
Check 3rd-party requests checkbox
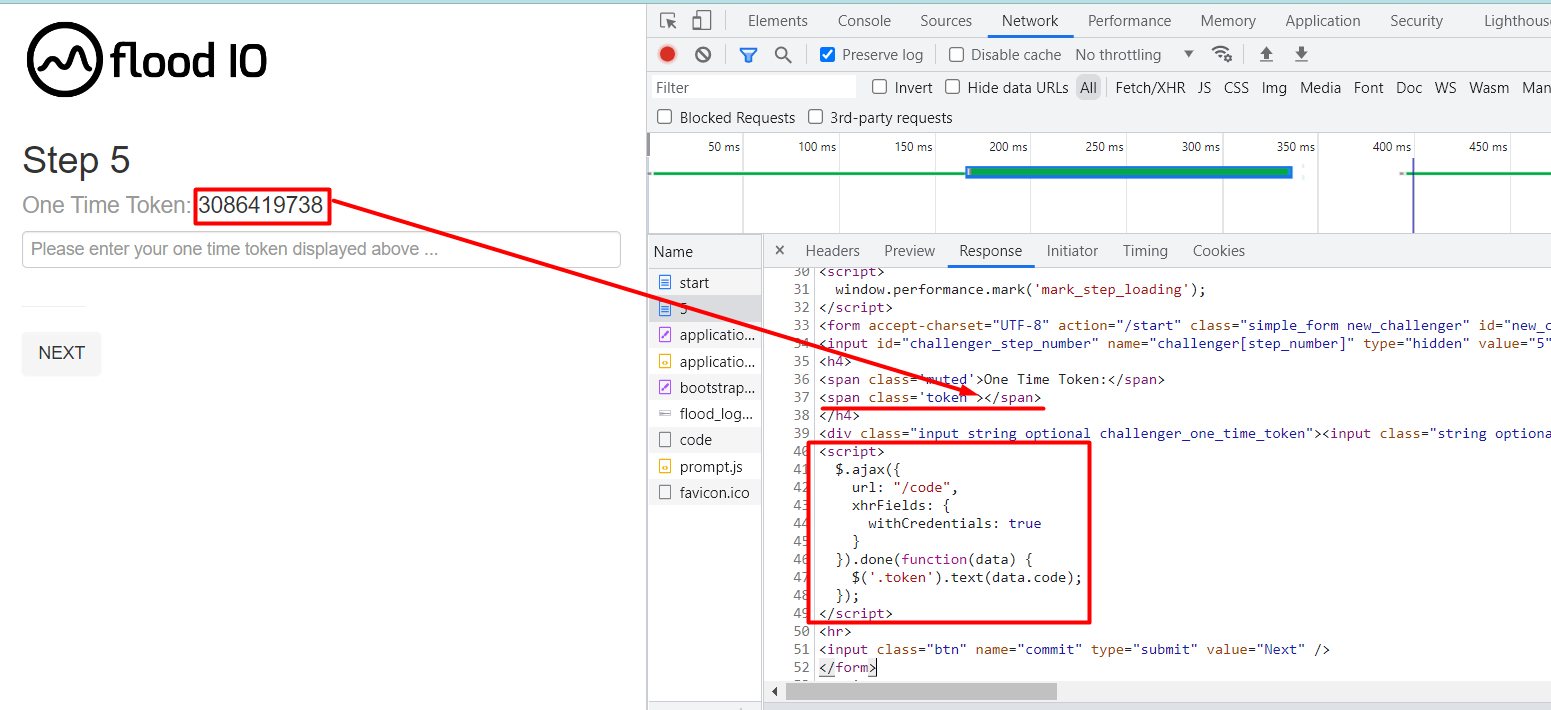click(815, 117)
